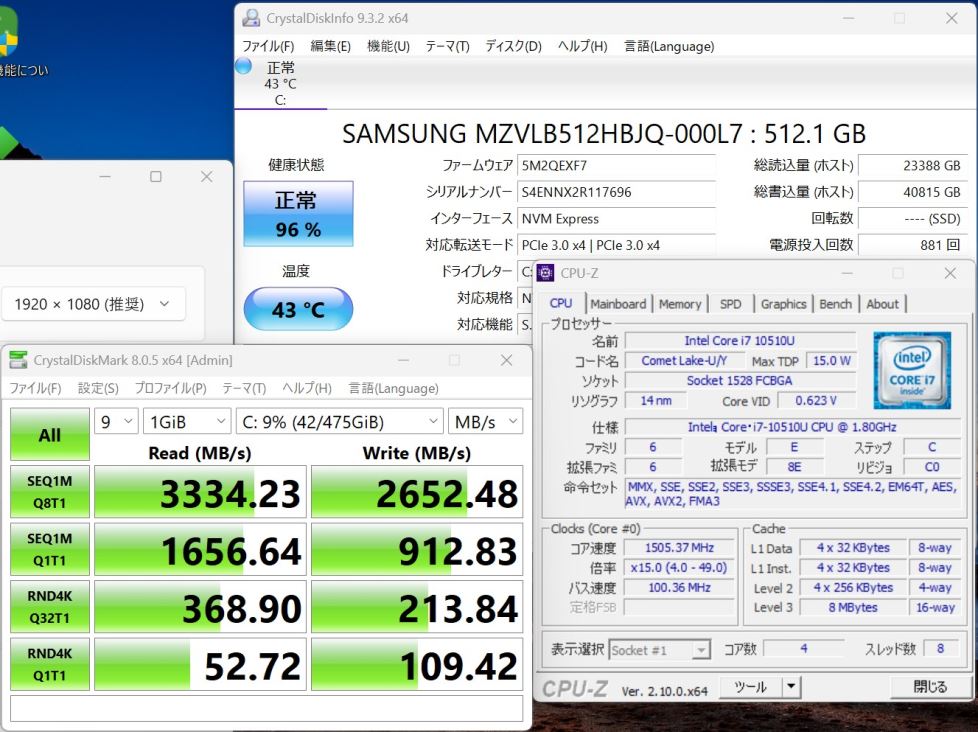Open ヘルプ(H) menu in CrystalDiskInfo
The image size is (978, 732).
(x=582, y=46)
